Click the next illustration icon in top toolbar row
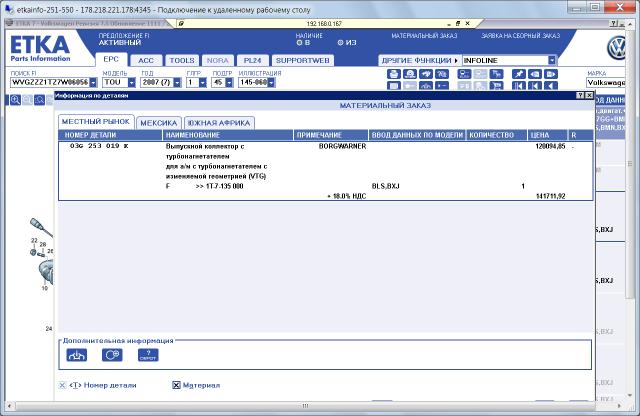This screenshot has height=416, width=640. (x=551, y=74)
